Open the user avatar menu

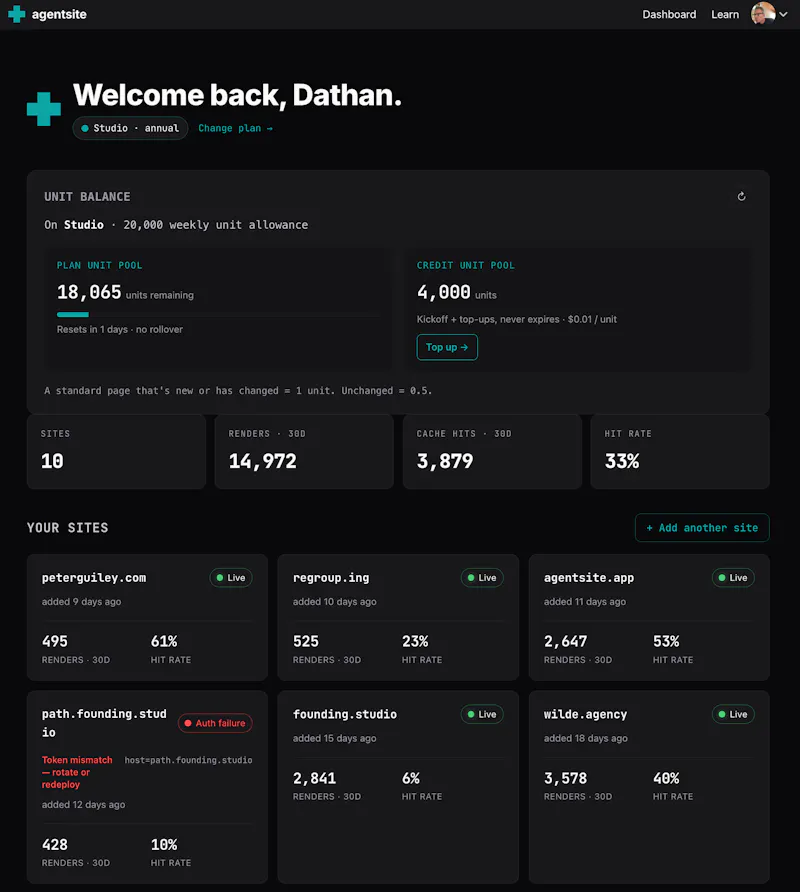[762, 14]
